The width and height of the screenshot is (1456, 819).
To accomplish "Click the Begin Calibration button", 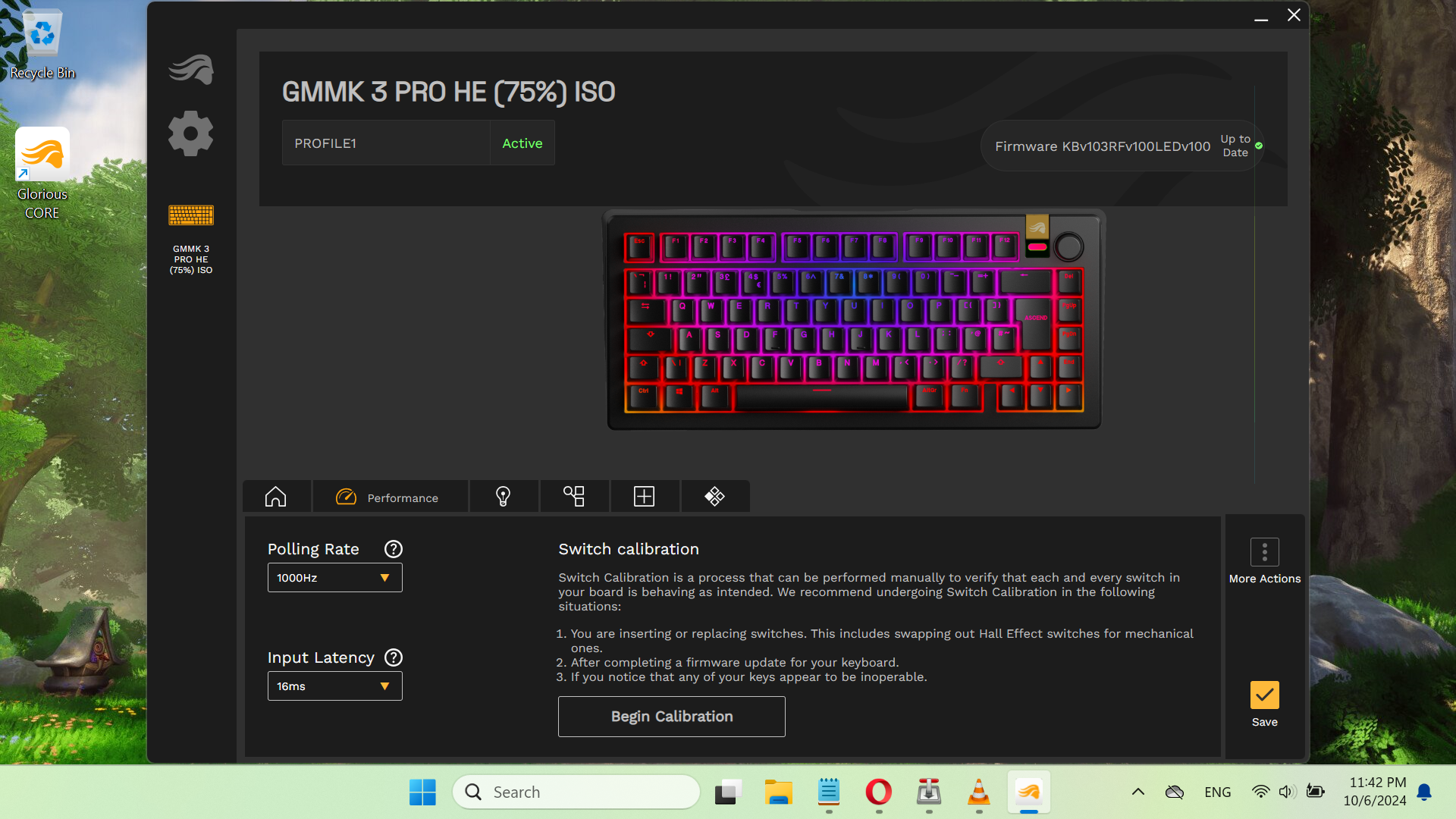I will pos(671,717).
